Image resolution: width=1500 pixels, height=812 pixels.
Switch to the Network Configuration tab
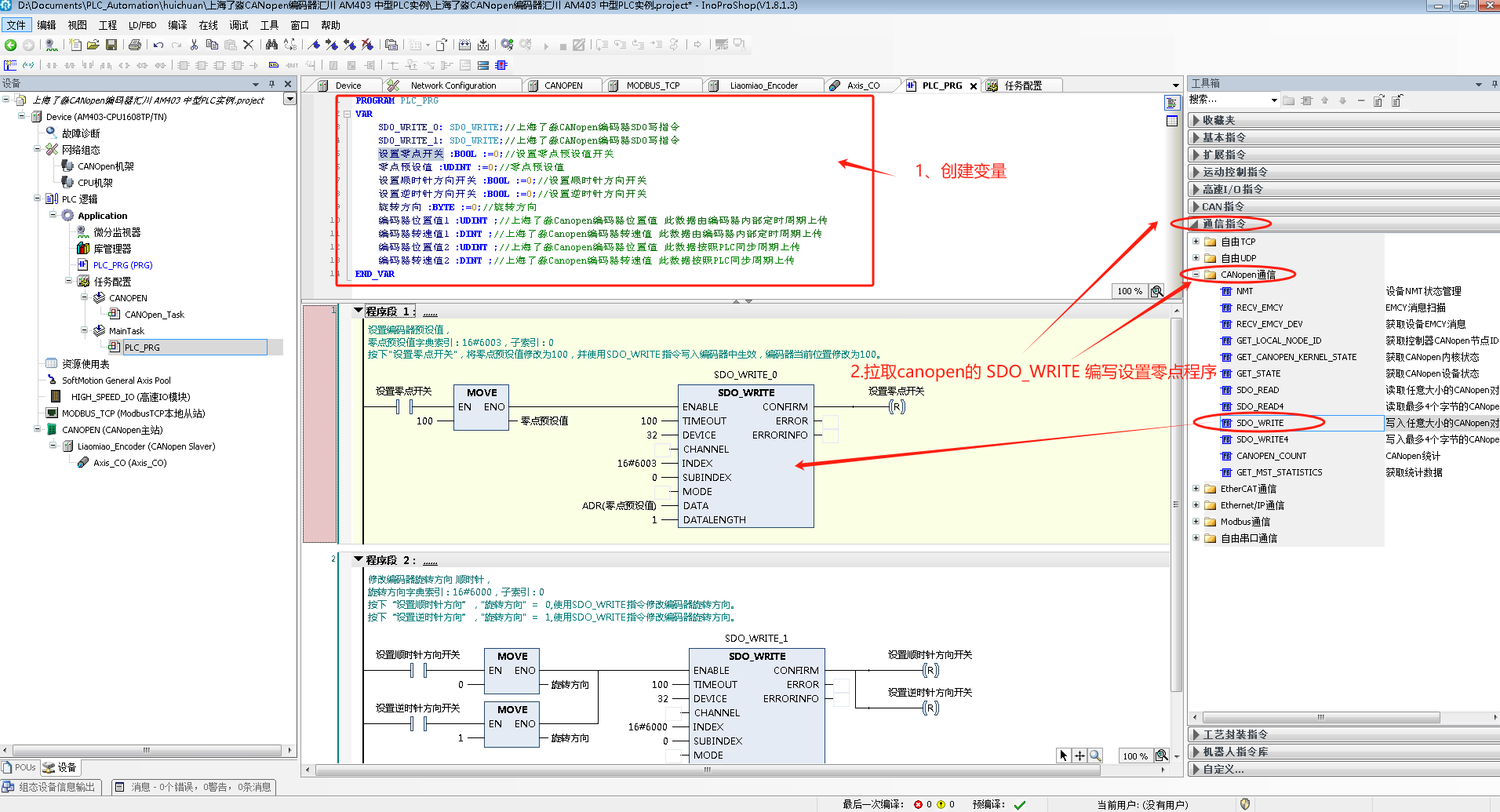coord(452,86)
